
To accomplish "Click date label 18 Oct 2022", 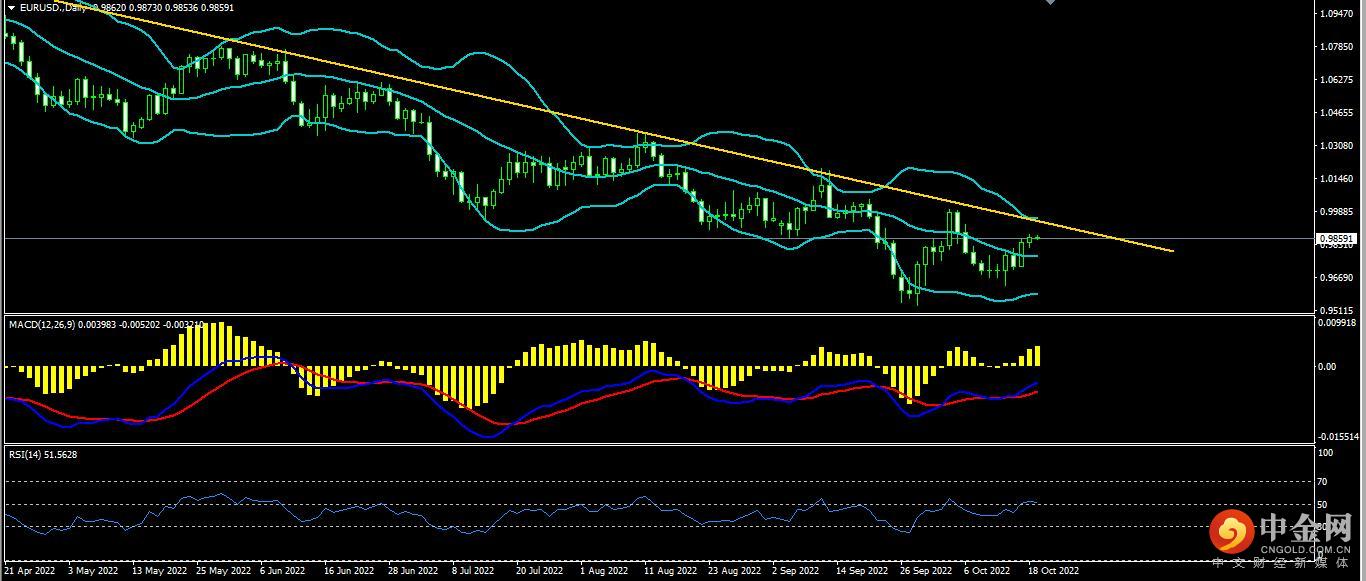I will click(1053, 572).
